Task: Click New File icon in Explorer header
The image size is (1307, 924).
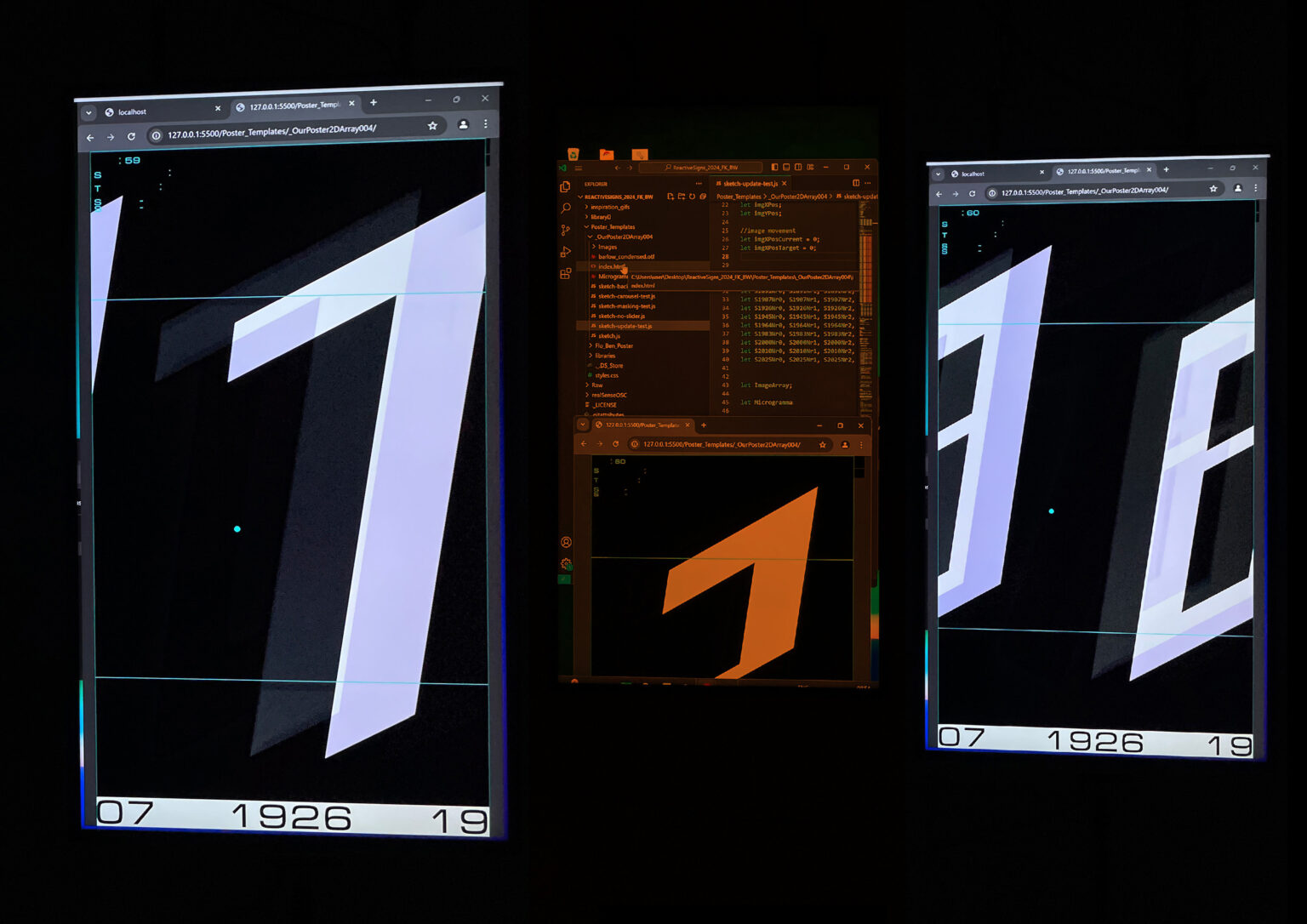Action: click(x=671, y=197)
